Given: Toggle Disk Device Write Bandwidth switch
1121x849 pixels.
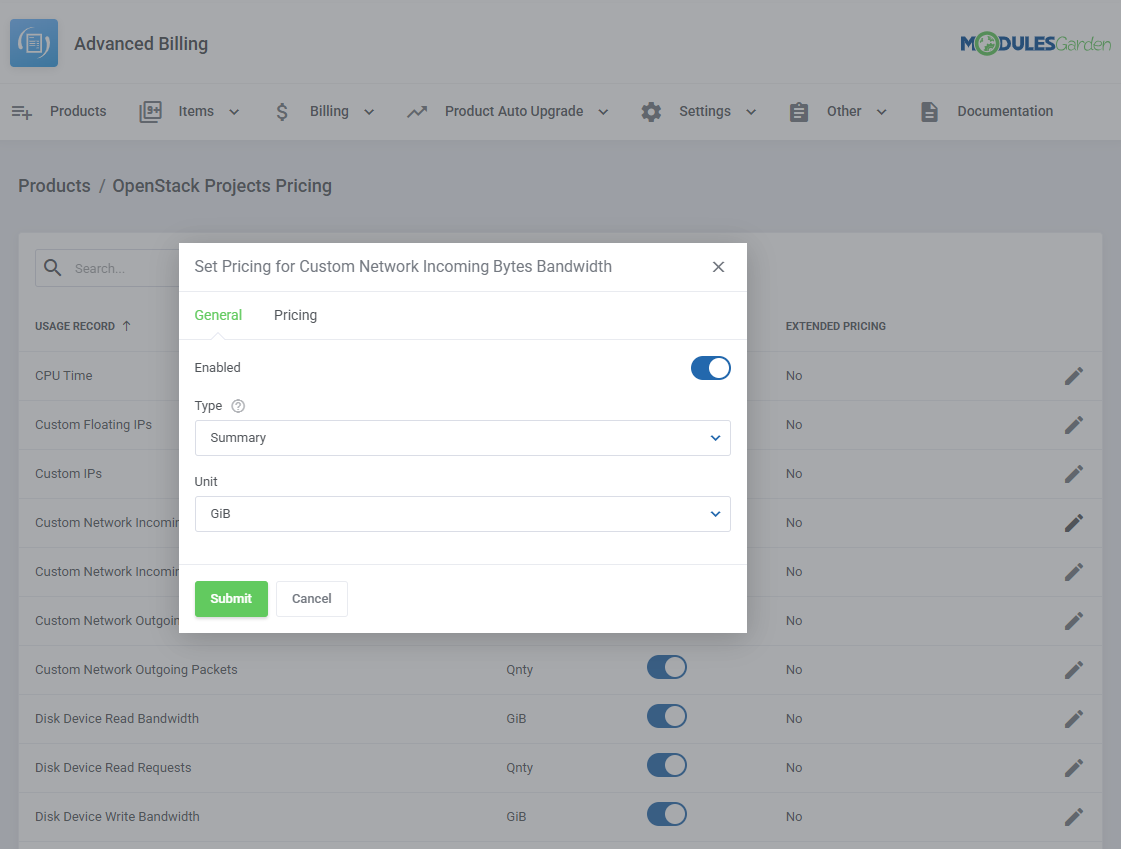Looking at the screenshot, I should [x=666, y=814].
